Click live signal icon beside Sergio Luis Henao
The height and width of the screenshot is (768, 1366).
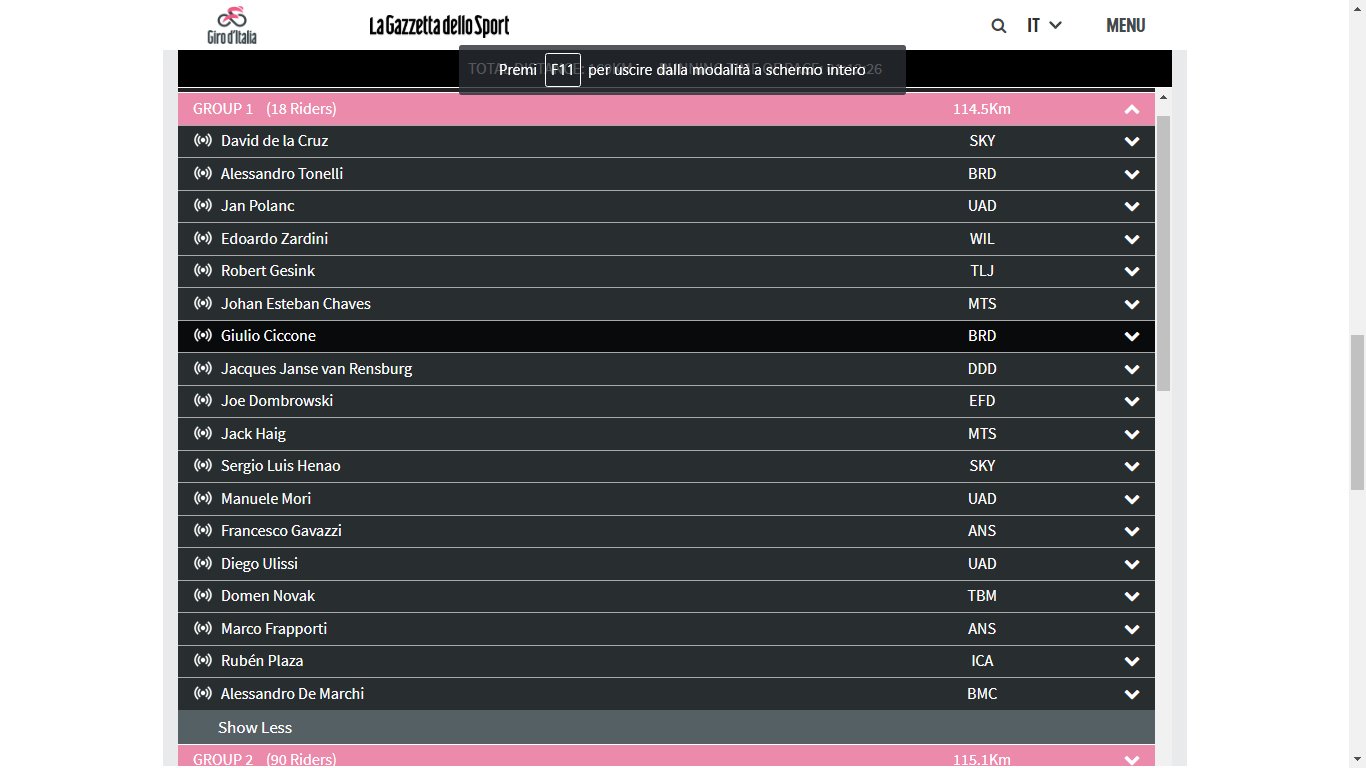(203, 466)
